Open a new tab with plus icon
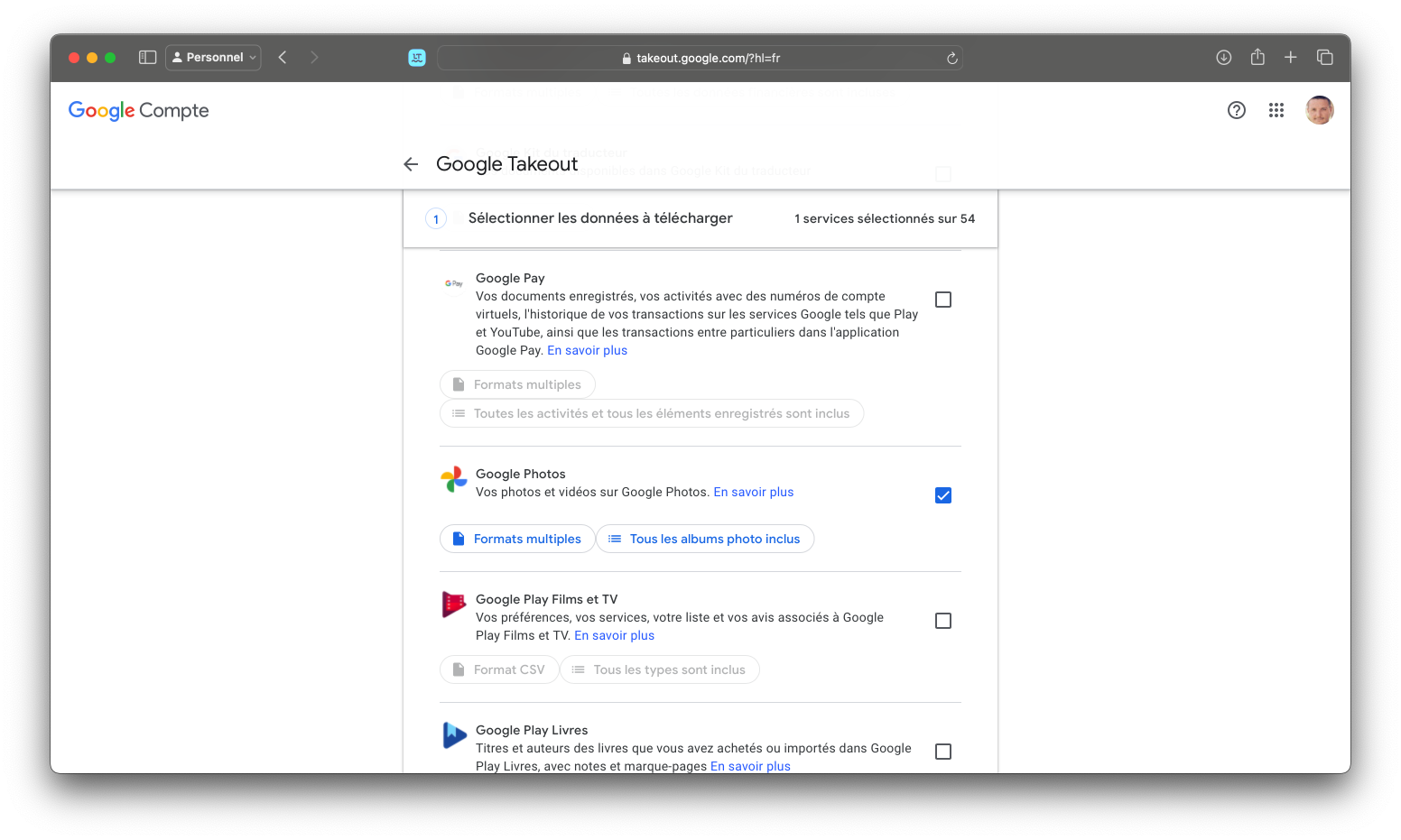1401x840 pixels. [1291, 58]
